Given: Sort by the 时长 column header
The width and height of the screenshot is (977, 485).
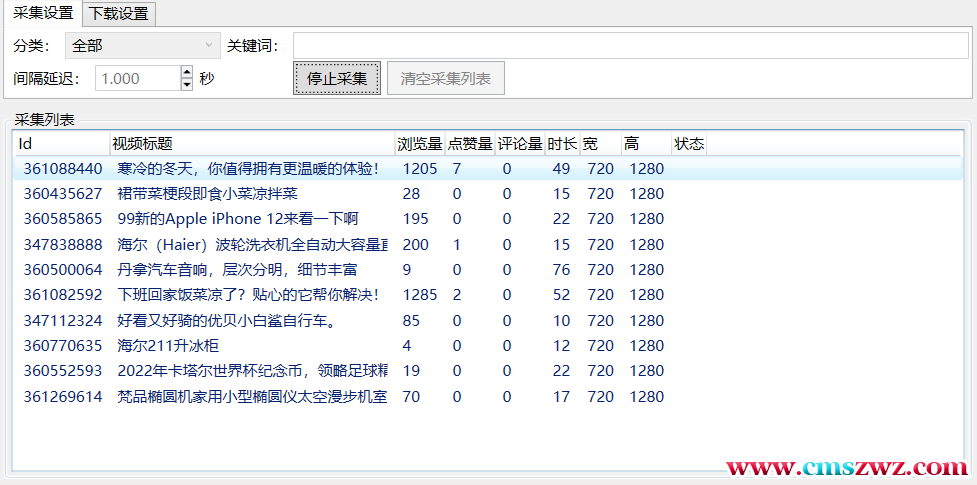Looking at the screenshot, I should coord(561,144).
